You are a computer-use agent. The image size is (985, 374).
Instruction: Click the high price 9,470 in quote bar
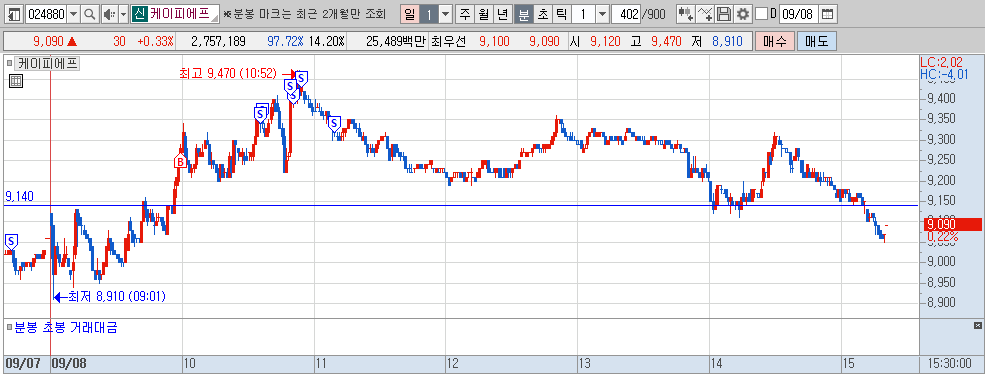pos(667,41)
